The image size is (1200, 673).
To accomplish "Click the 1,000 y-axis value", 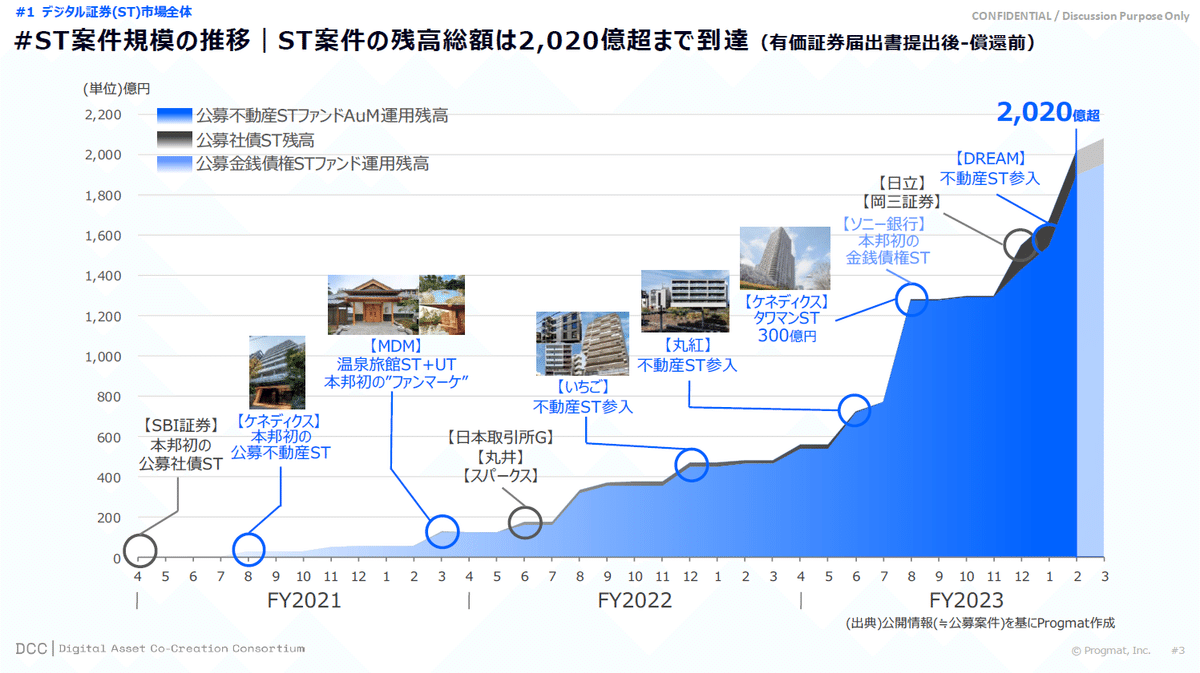I will (103, 356).
